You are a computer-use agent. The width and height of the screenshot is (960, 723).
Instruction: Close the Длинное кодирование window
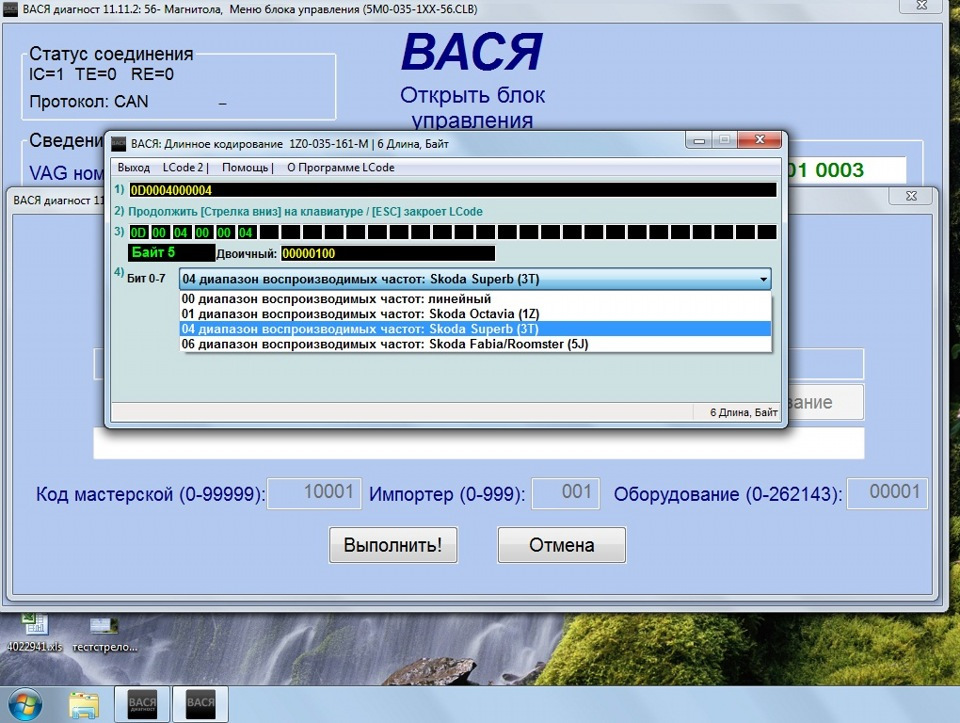coord(760,140)
